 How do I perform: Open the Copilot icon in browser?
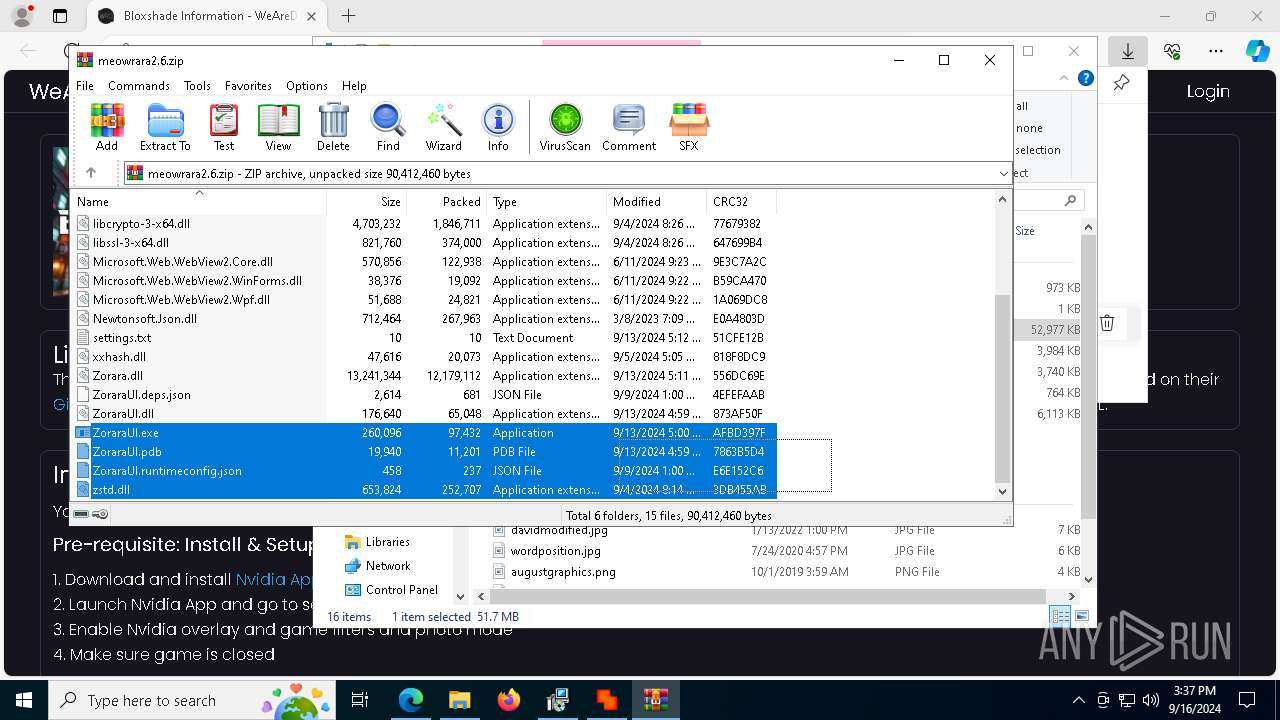pos(1258,51)
